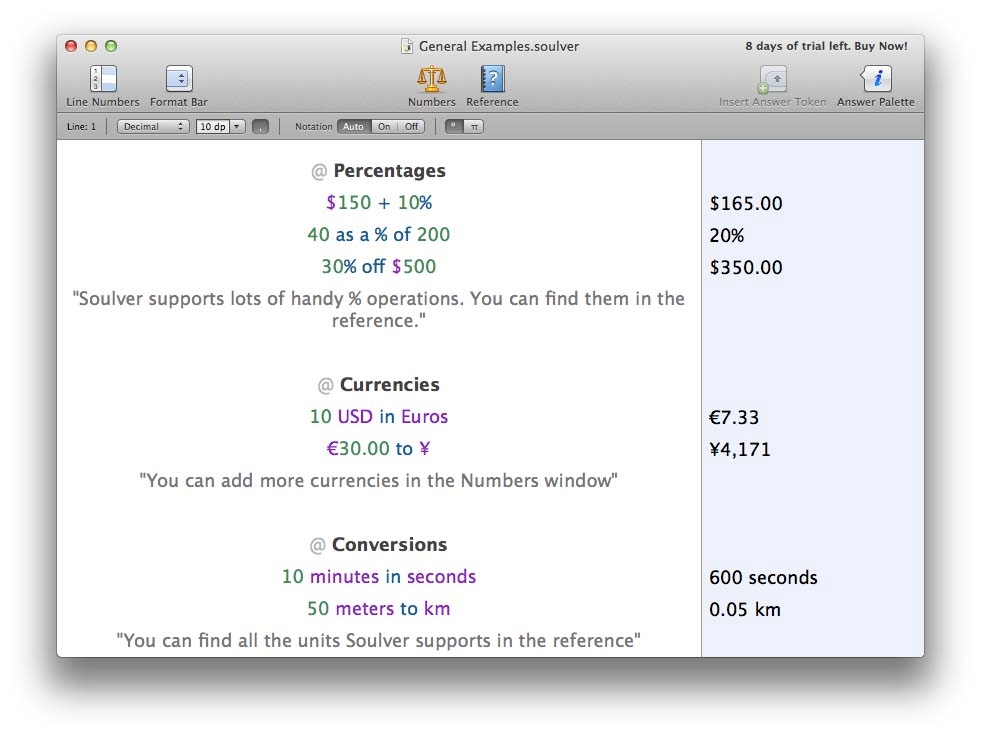Click the Insert Answer Token icon
981x736 pixels.
773,79
